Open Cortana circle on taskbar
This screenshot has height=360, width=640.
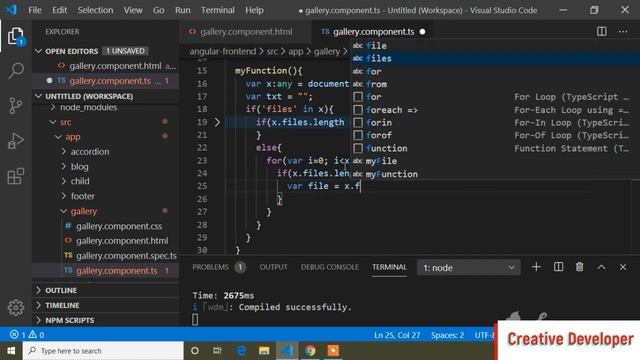195,351
